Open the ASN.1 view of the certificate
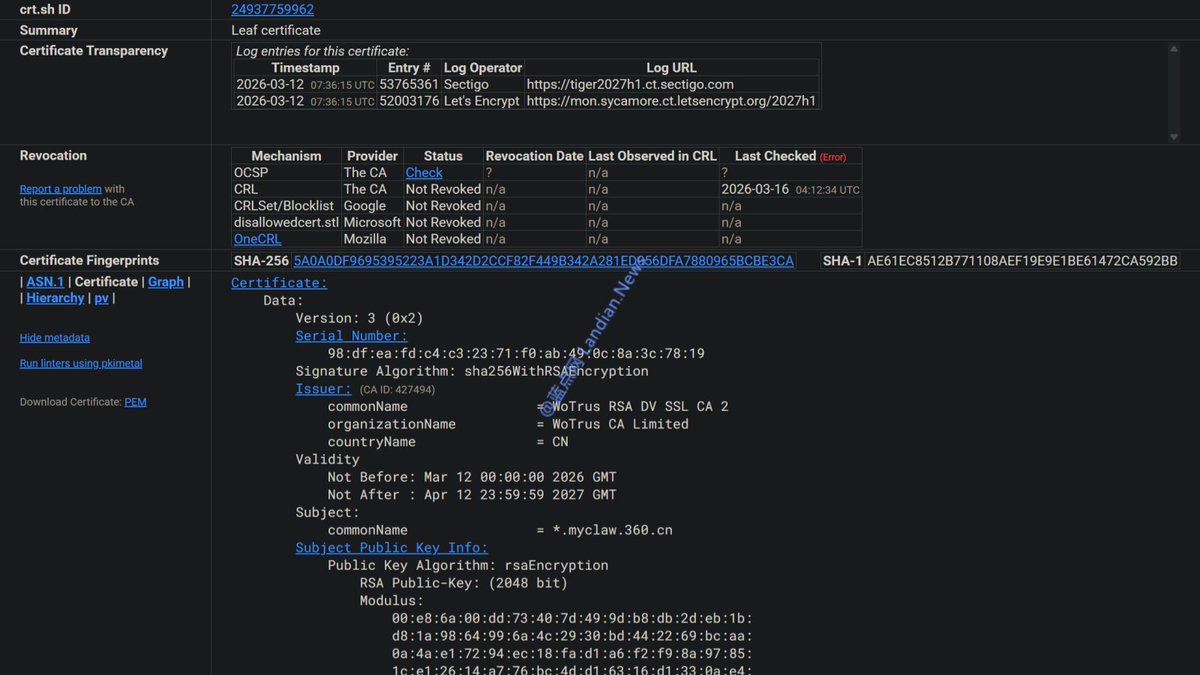 click(44, 281)
